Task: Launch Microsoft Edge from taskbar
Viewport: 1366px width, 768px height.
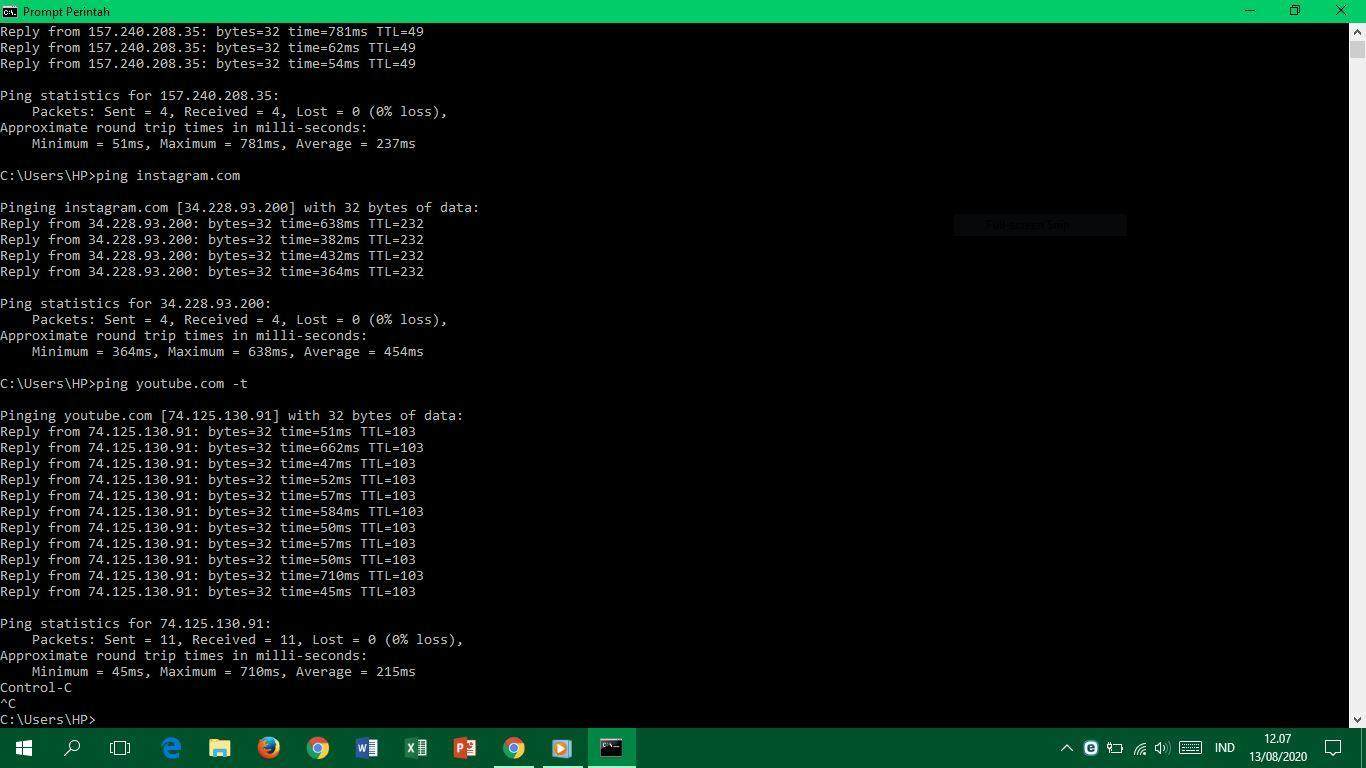Action: [x=171, y=748]
